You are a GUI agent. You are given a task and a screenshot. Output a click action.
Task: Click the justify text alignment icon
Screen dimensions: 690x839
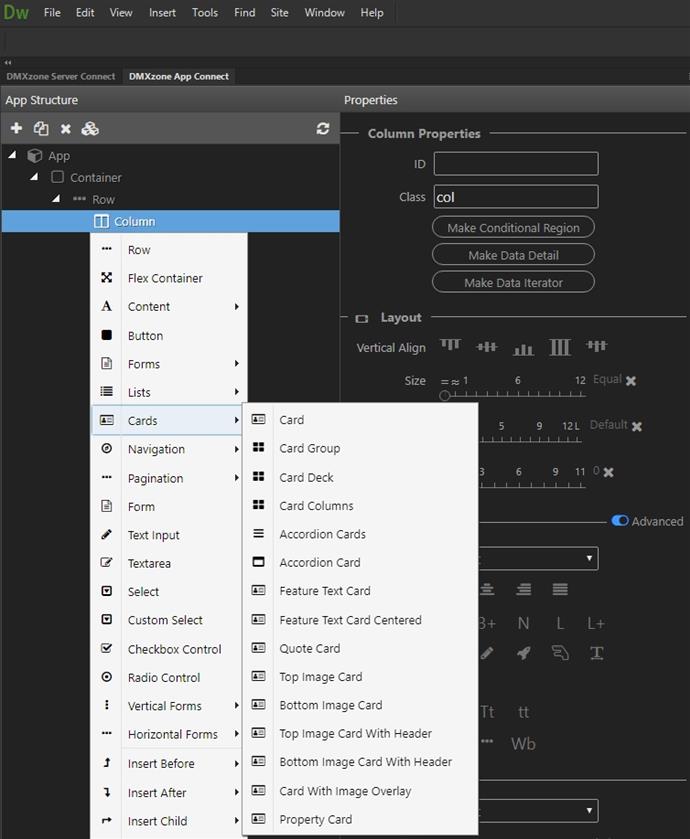click(x=560, y=589)
